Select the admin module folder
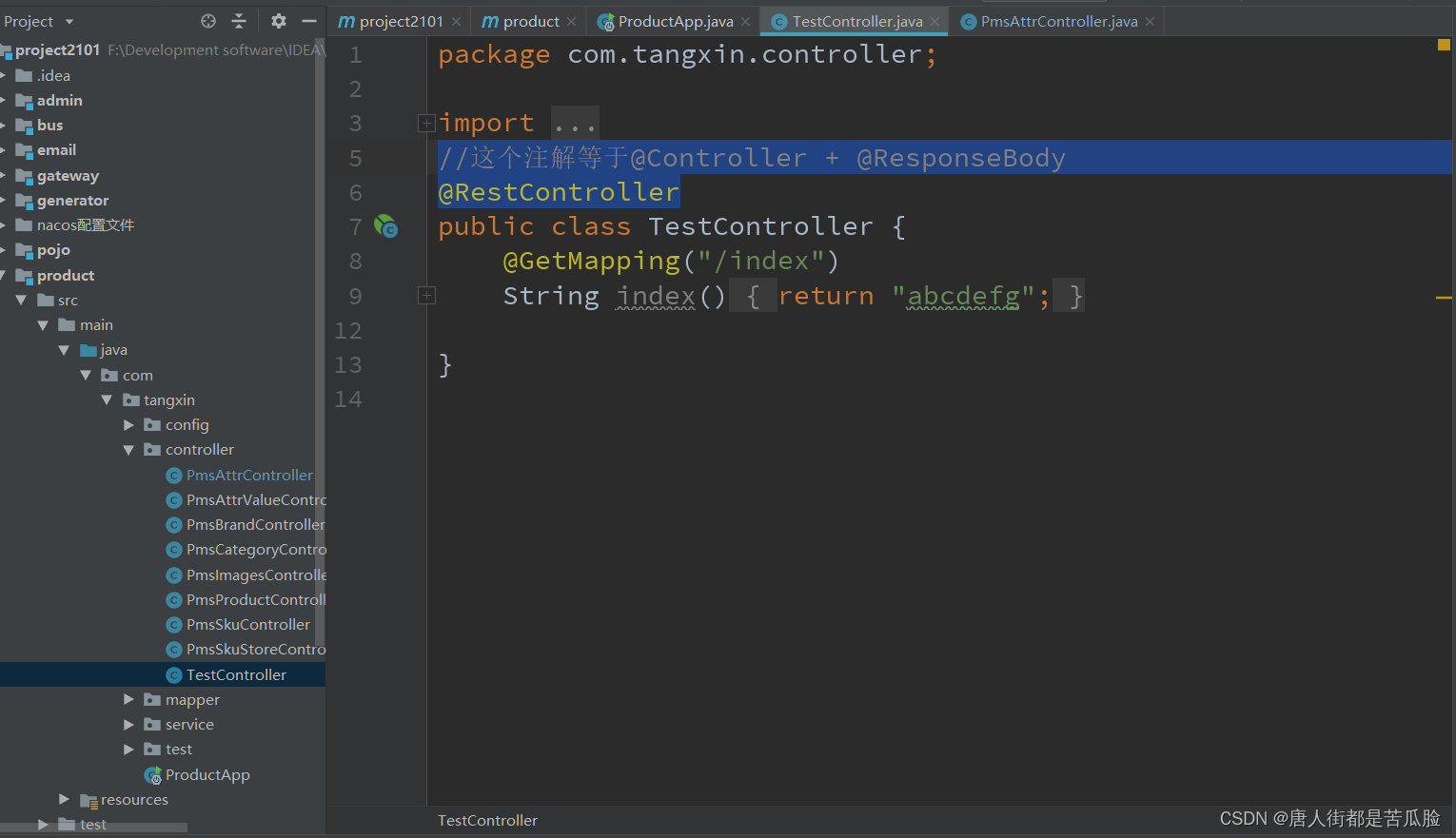This screenshot has height=838, width=1456. point(59,100)
